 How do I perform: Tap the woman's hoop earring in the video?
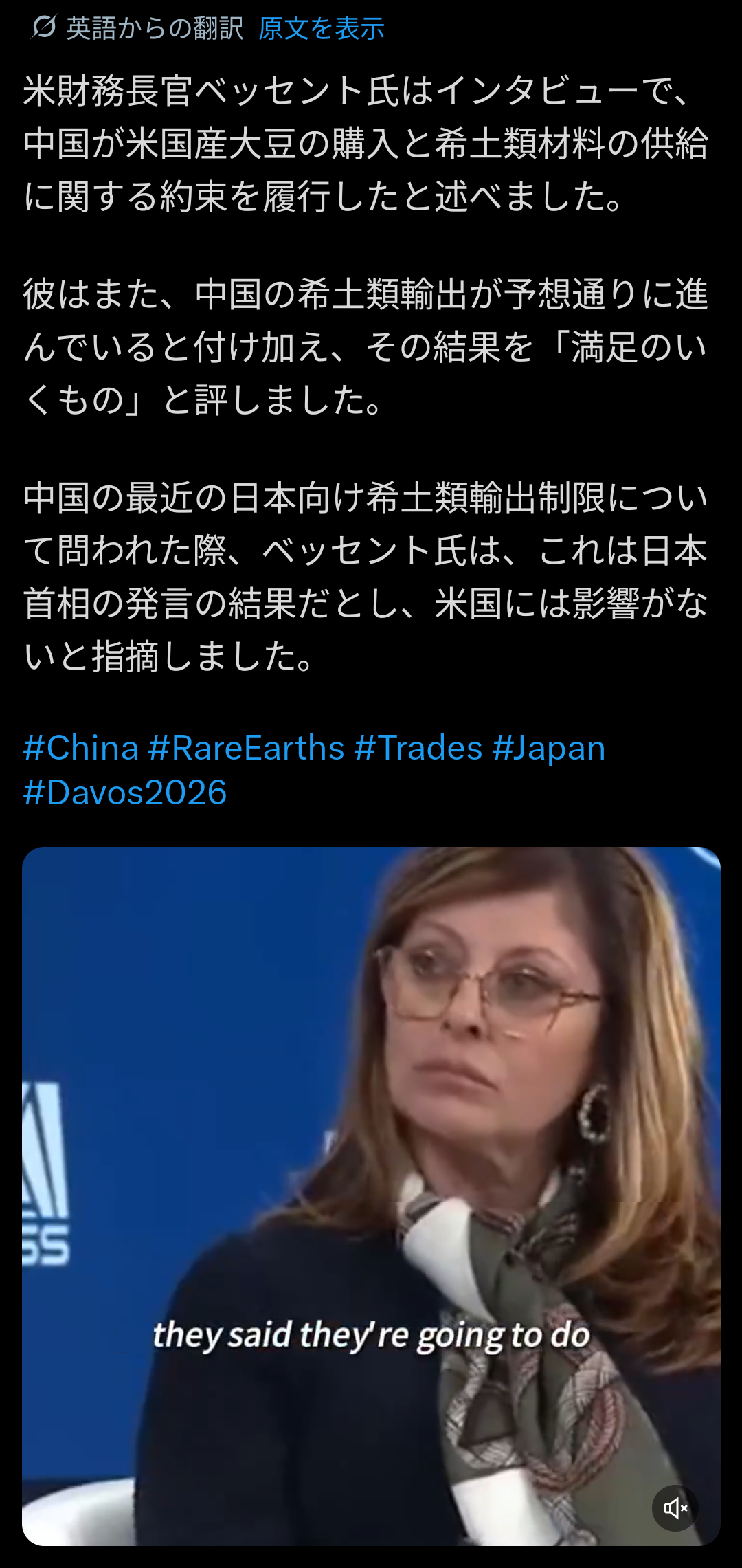(595, 1115)
